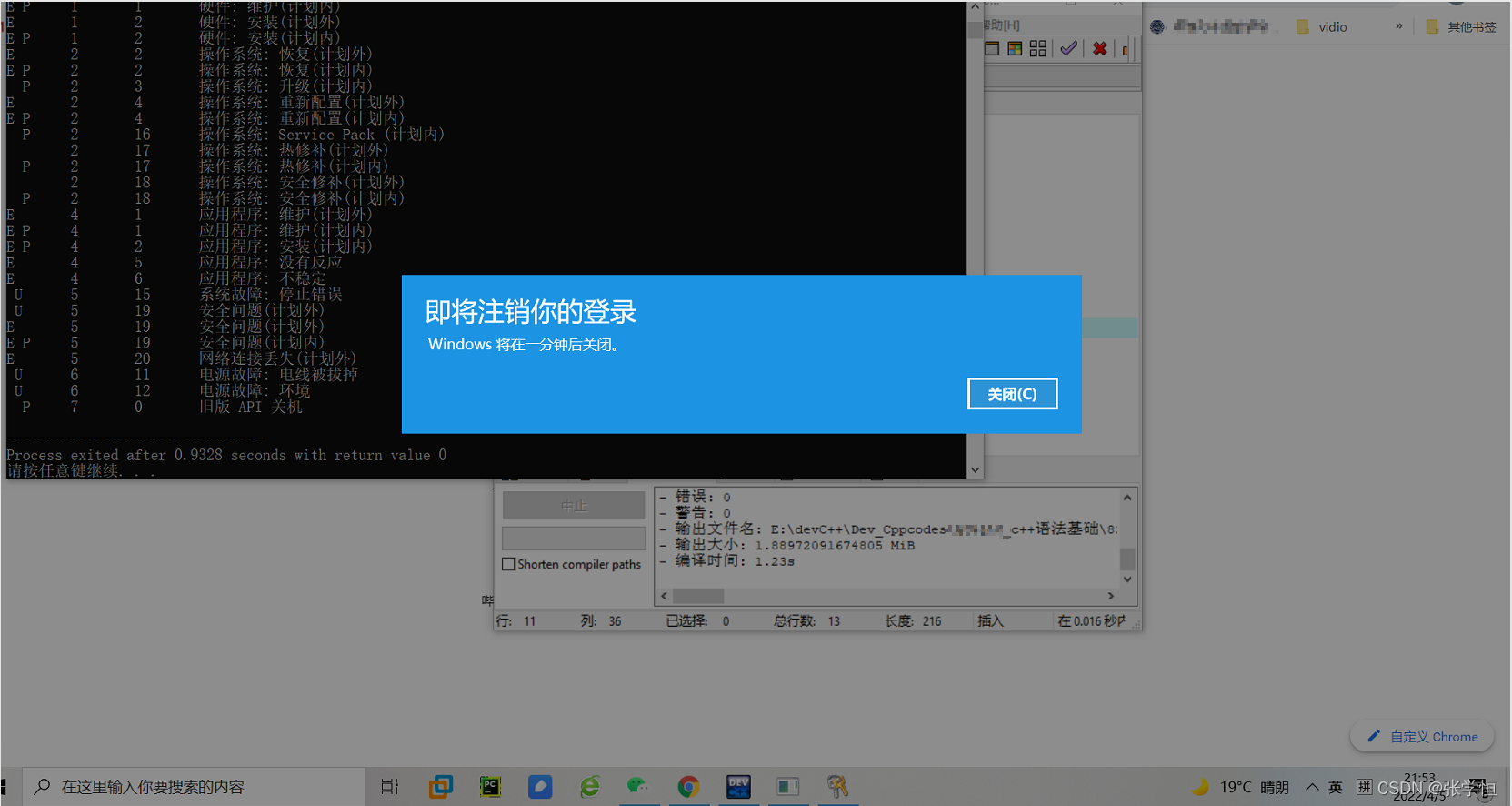The width and height of the screenshot is (1512, 806).
Task: Click the colored window layout icon in Dev-C++ toolbar
Action: (1015, 48)
